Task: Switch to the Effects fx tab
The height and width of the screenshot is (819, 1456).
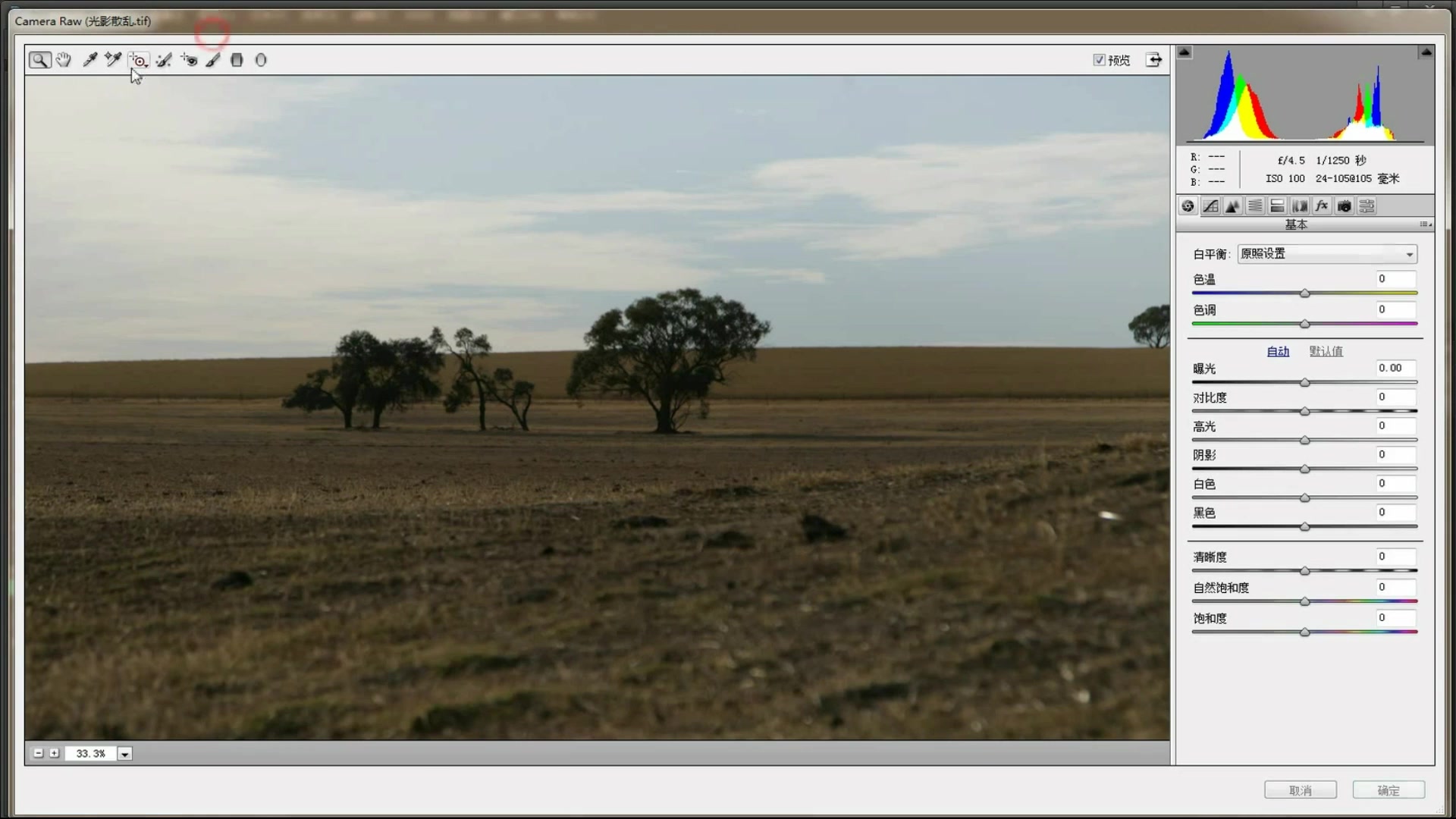Action: 1322,206
